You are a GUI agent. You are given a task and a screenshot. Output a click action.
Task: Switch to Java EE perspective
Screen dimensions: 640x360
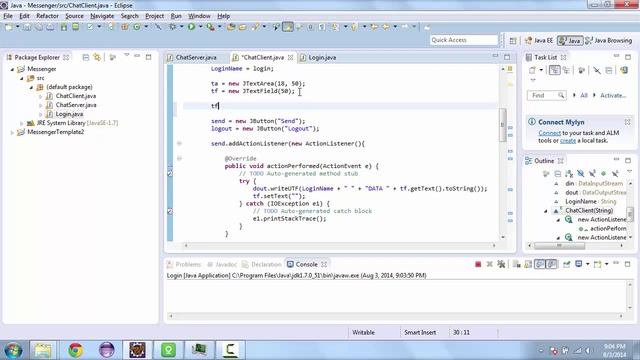(539, 40)
